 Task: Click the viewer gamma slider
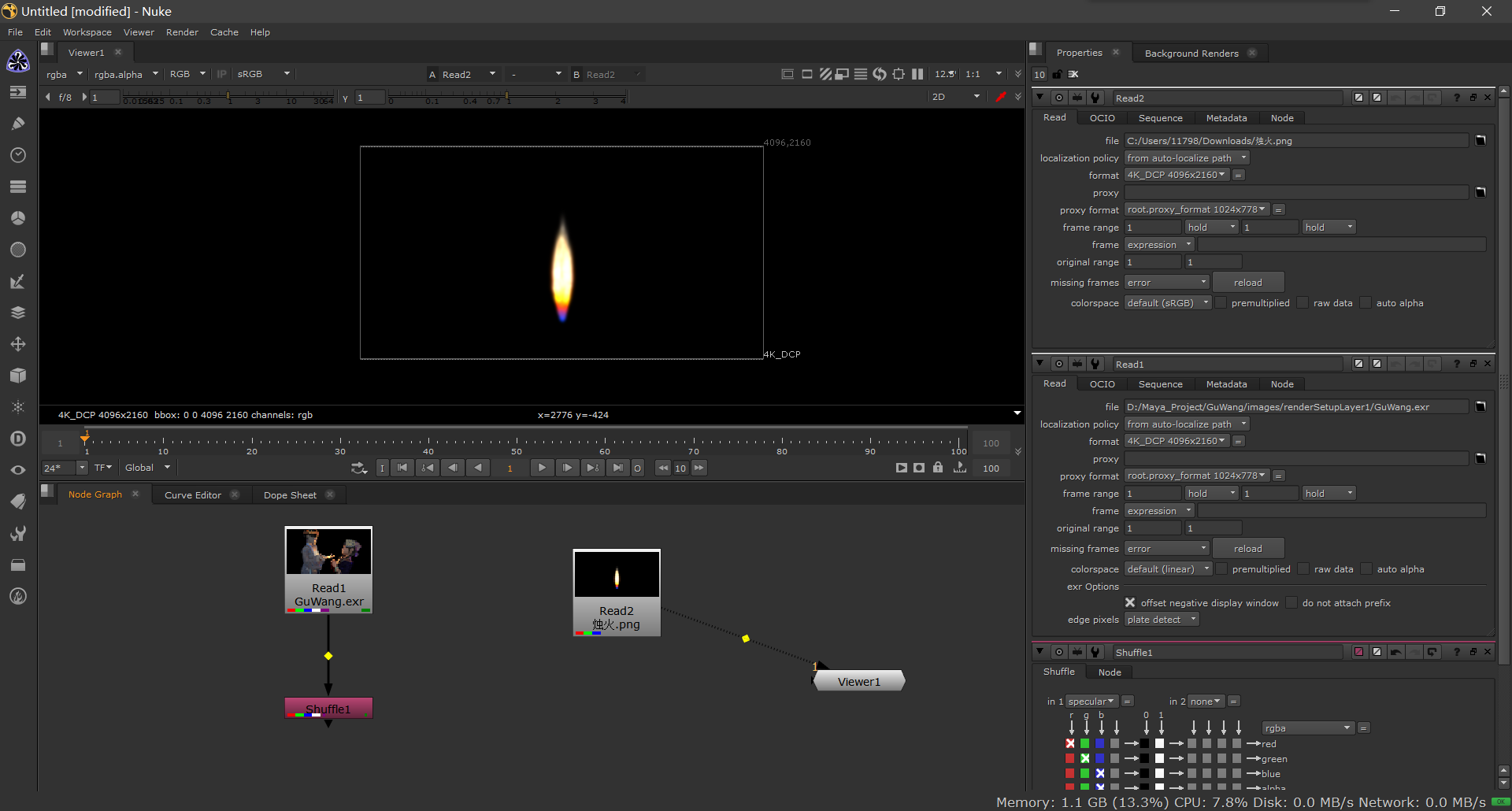pos(507,98)
